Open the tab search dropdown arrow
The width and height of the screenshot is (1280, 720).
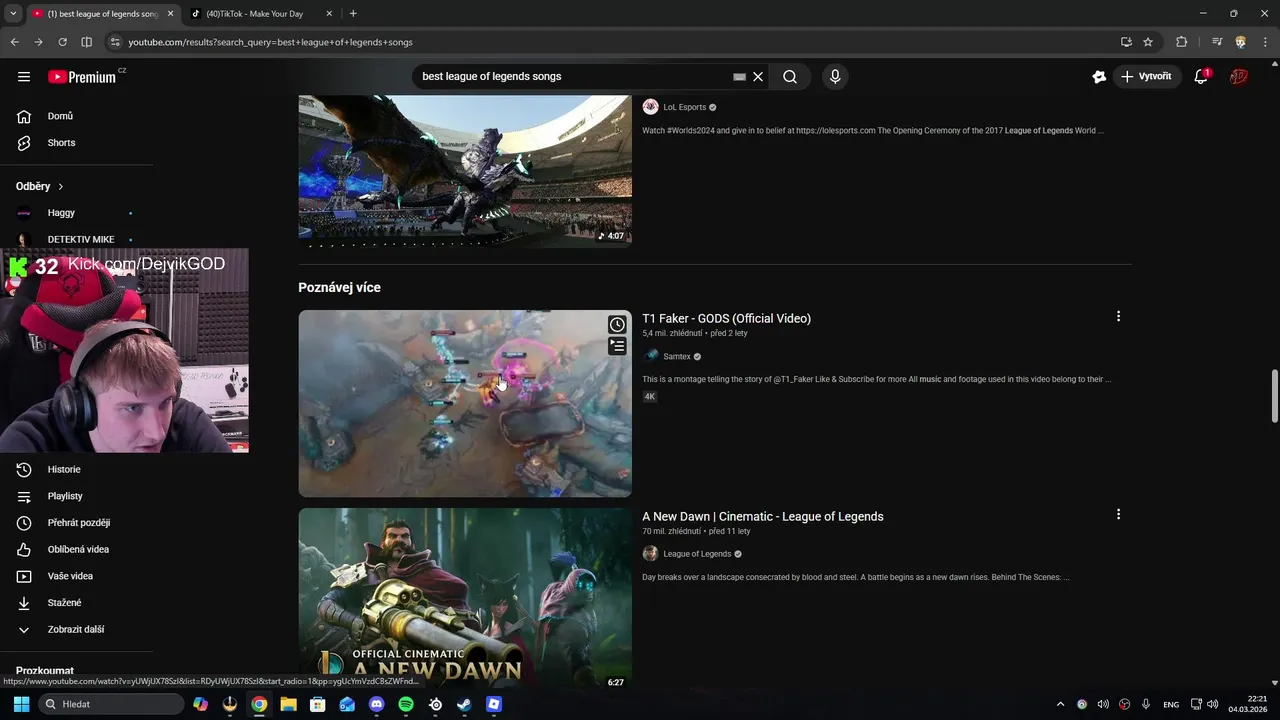coord(13,14)
